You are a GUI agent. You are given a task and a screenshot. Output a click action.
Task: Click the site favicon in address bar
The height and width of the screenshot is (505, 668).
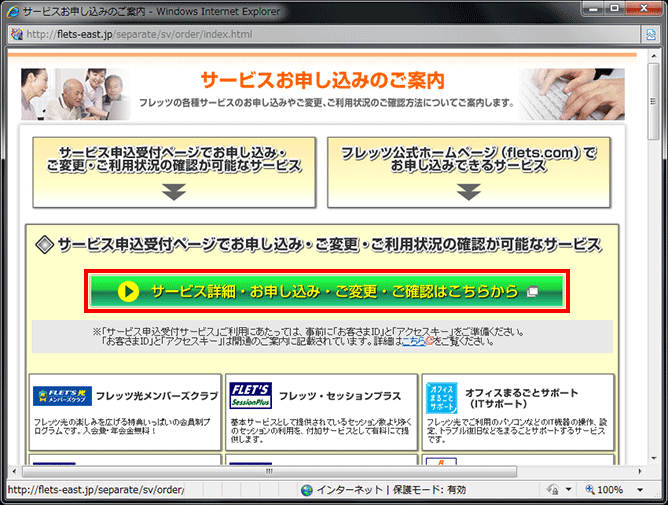(17, 34)
